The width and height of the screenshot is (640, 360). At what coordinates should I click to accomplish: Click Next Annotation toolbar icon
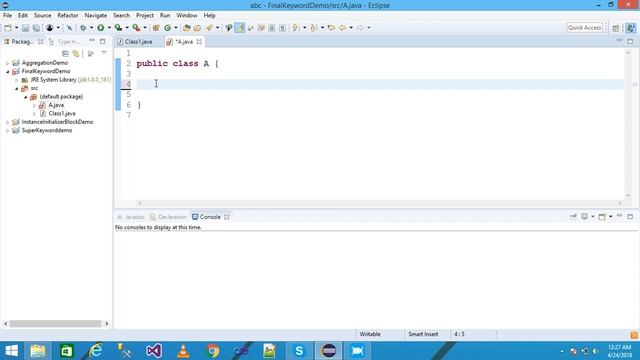tap(296, 28)
